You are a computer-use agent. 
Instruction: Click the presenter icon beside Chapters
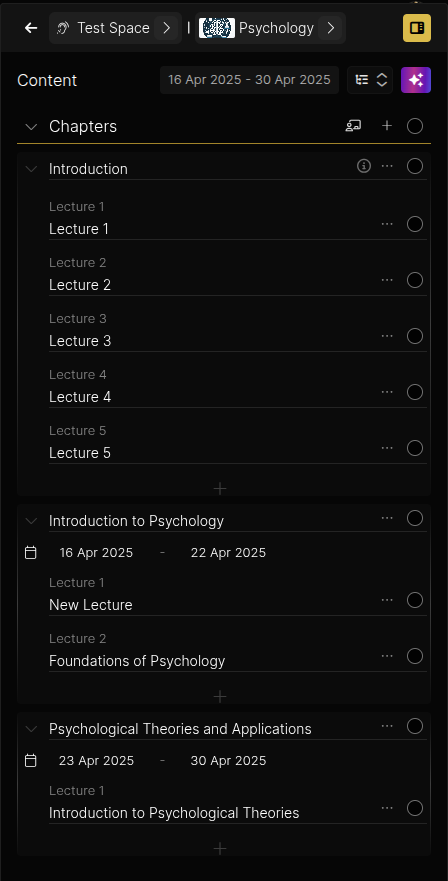tap(353, 126)
